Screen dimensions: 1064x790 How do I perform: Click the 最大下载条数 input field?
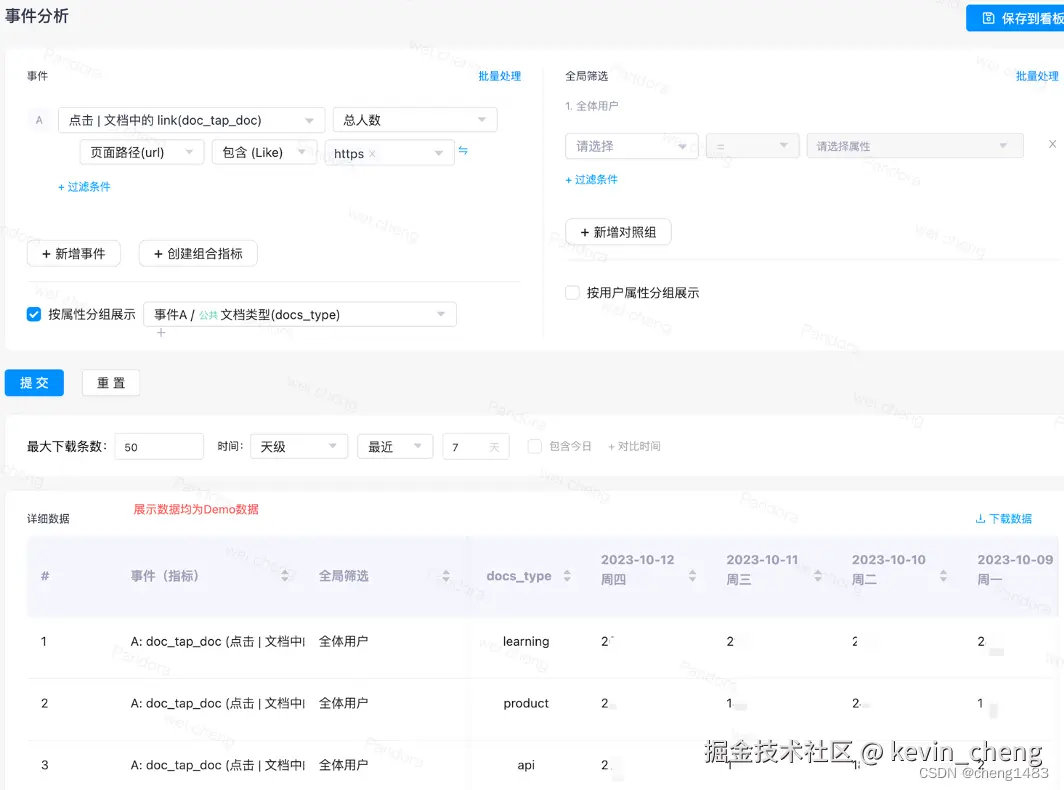159,447
